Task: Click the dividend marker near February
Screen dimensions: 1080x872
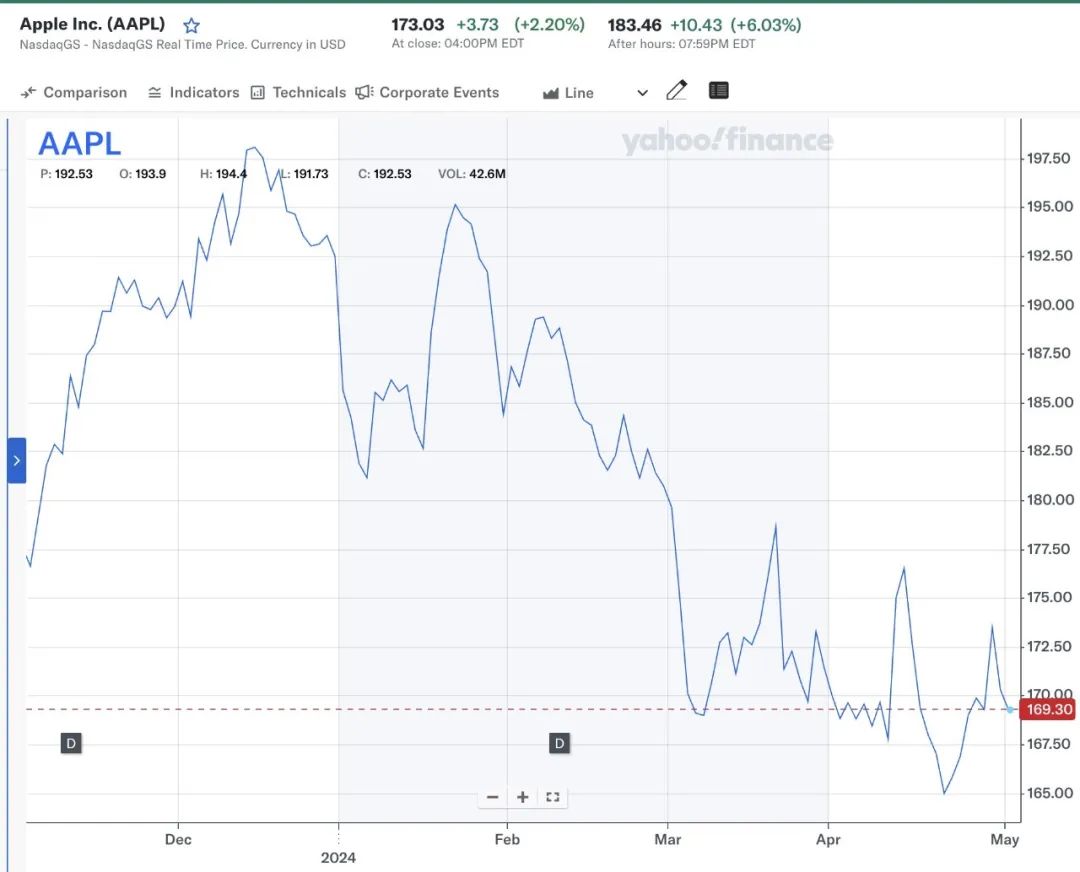Action: (559, 743)
